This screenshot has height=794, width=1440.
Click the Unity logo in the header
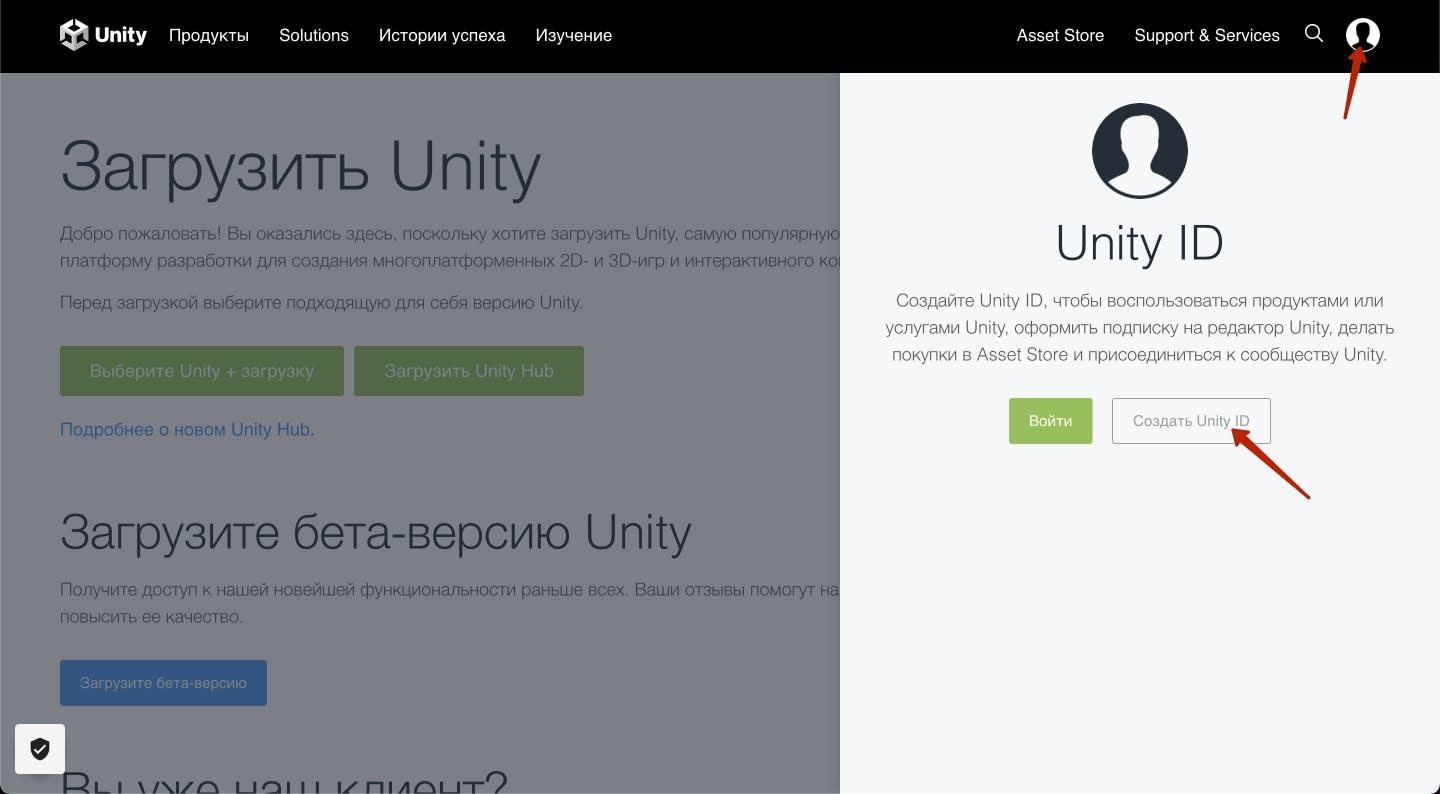(103, 35)
